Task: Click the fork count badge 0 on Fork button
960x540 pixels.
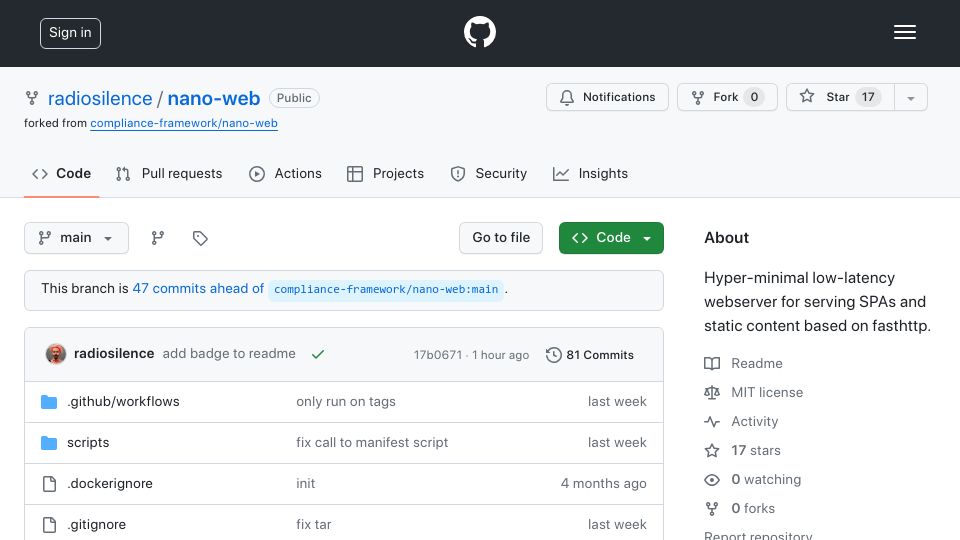Action: [x=754, y=97]
